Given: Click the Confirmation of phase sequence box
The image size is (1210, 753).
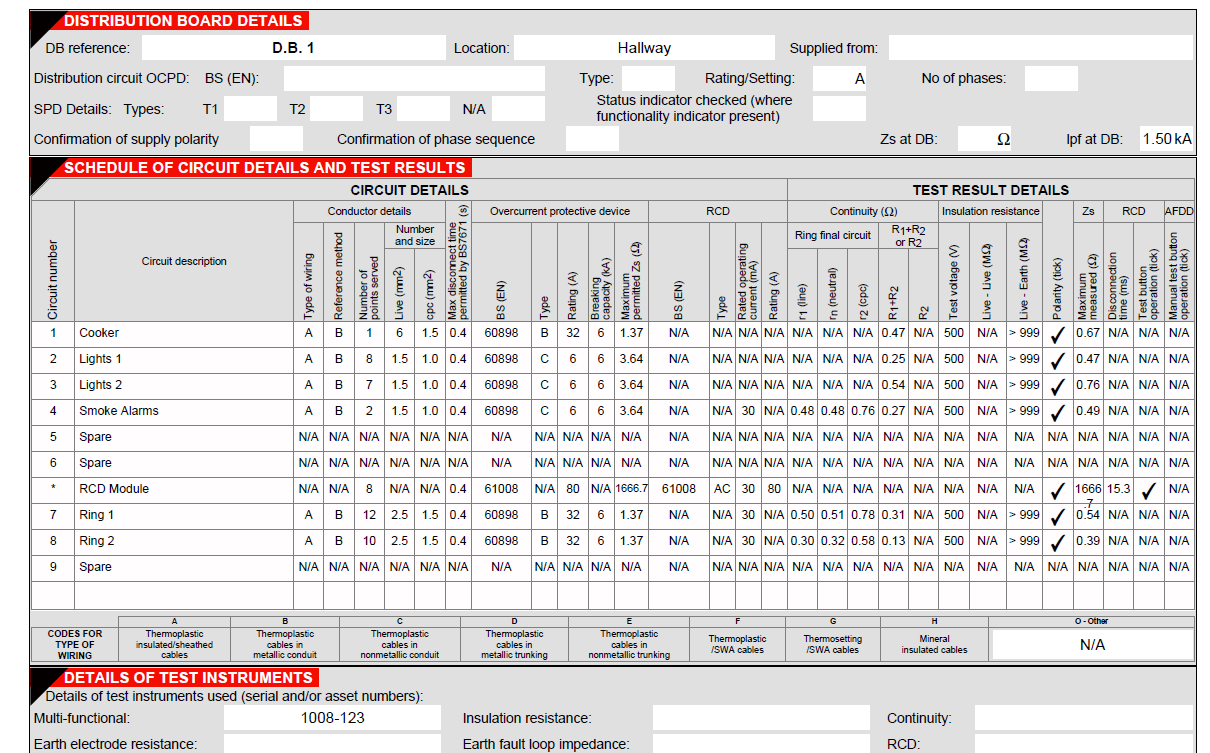Looking at the screenshot, I should click(x=592, y=139).
